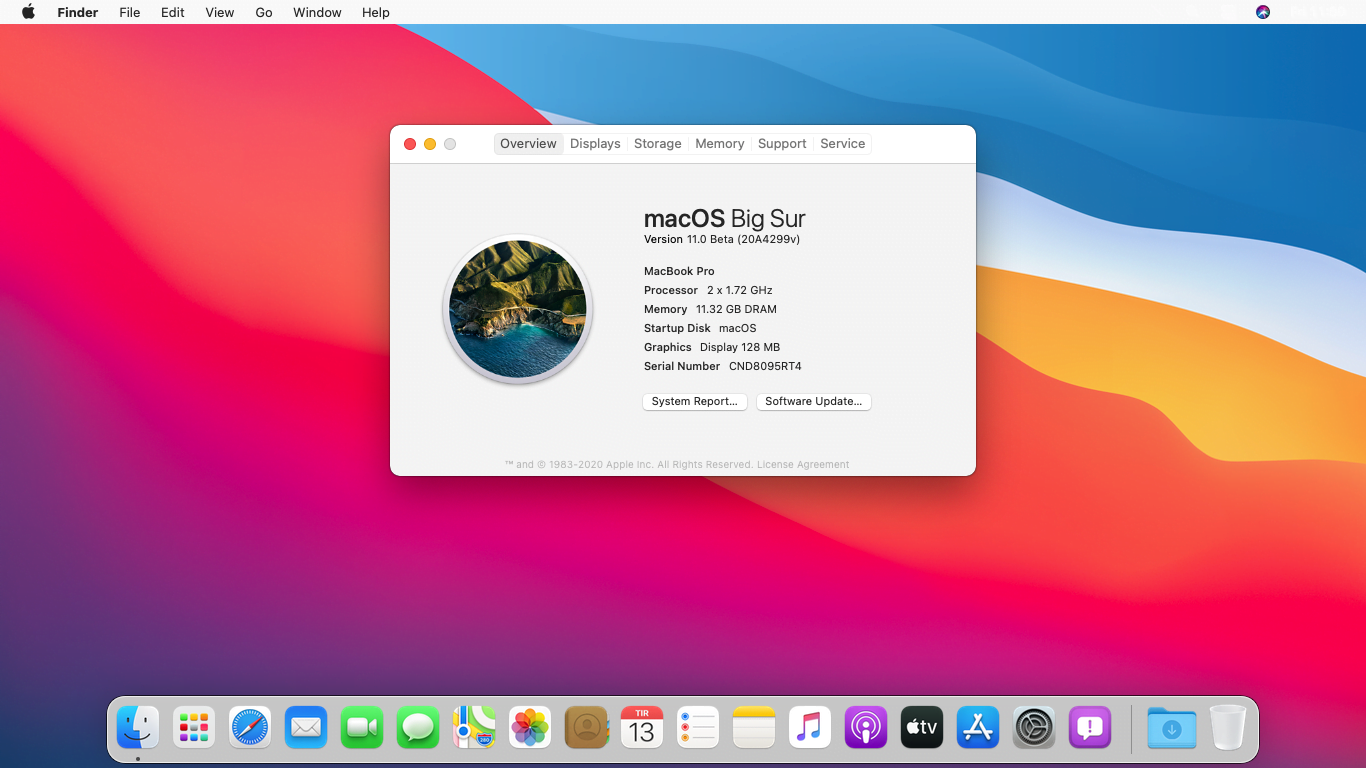Click the System Report button
Image resolution: width=1366 pixels, height=768 pixels.
[x=695, y=401]
